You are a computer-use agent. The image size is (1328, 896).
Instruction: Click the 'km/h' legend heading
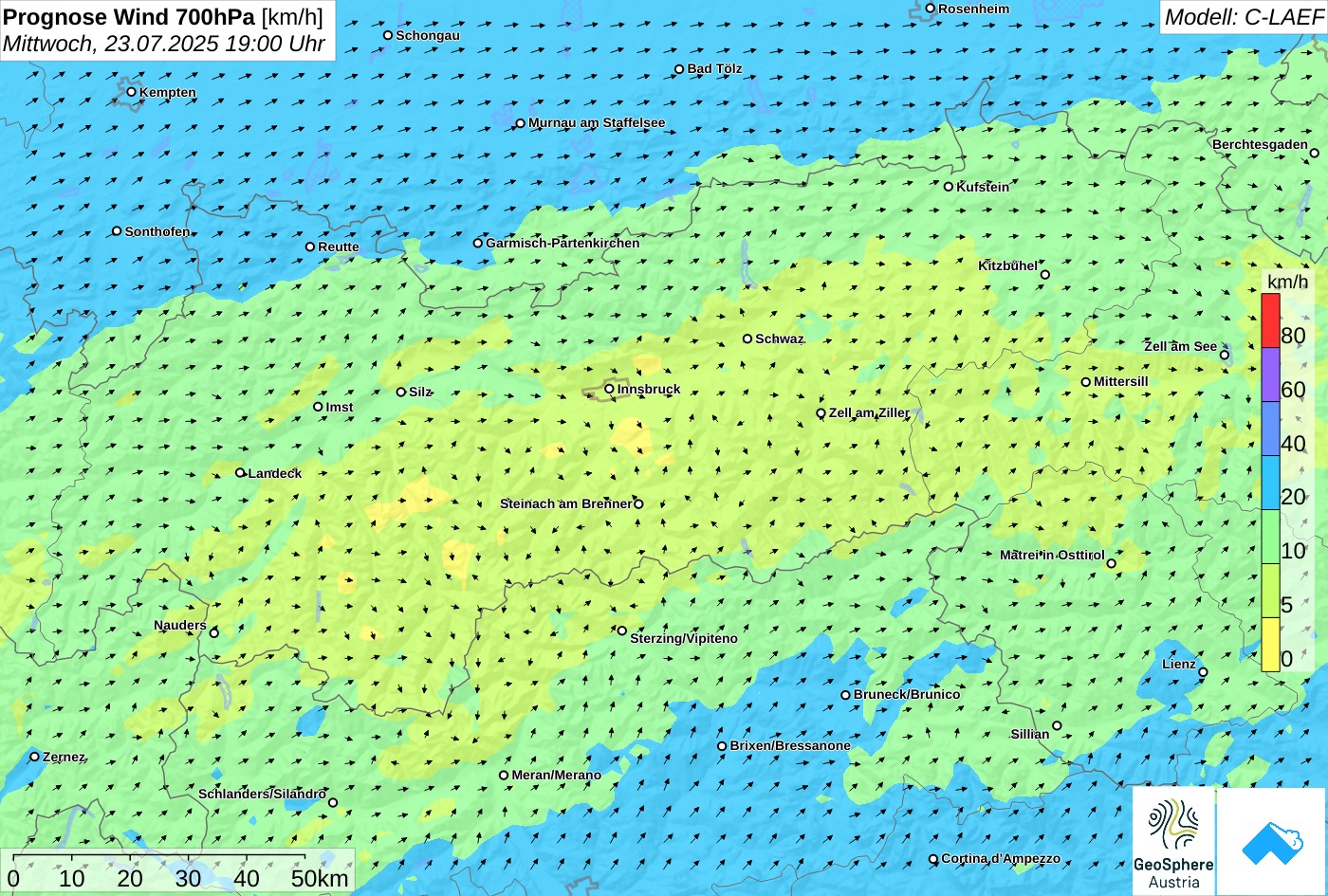[x=1287, y=282]
